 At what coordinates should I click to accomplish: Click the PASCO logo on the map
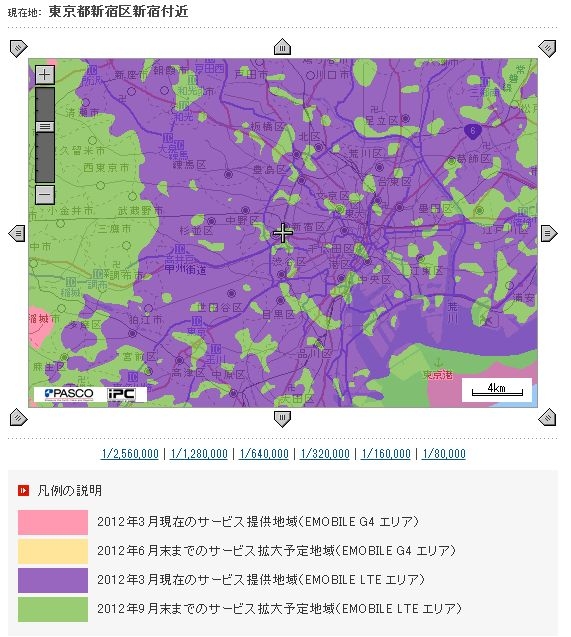[x=69, y=394]
